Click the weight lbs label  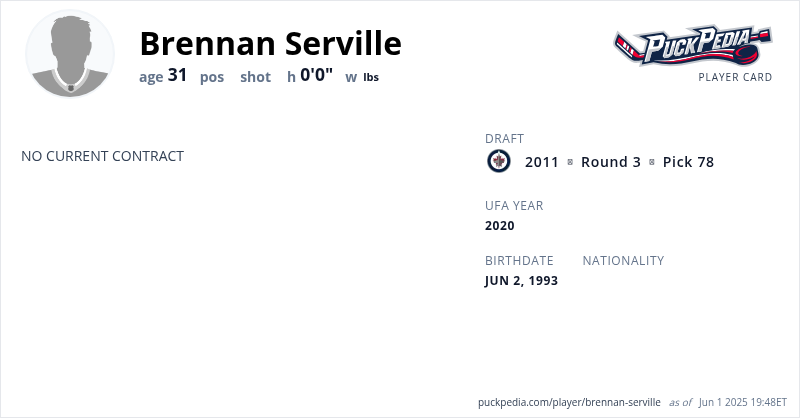click(x=370, y=77)
